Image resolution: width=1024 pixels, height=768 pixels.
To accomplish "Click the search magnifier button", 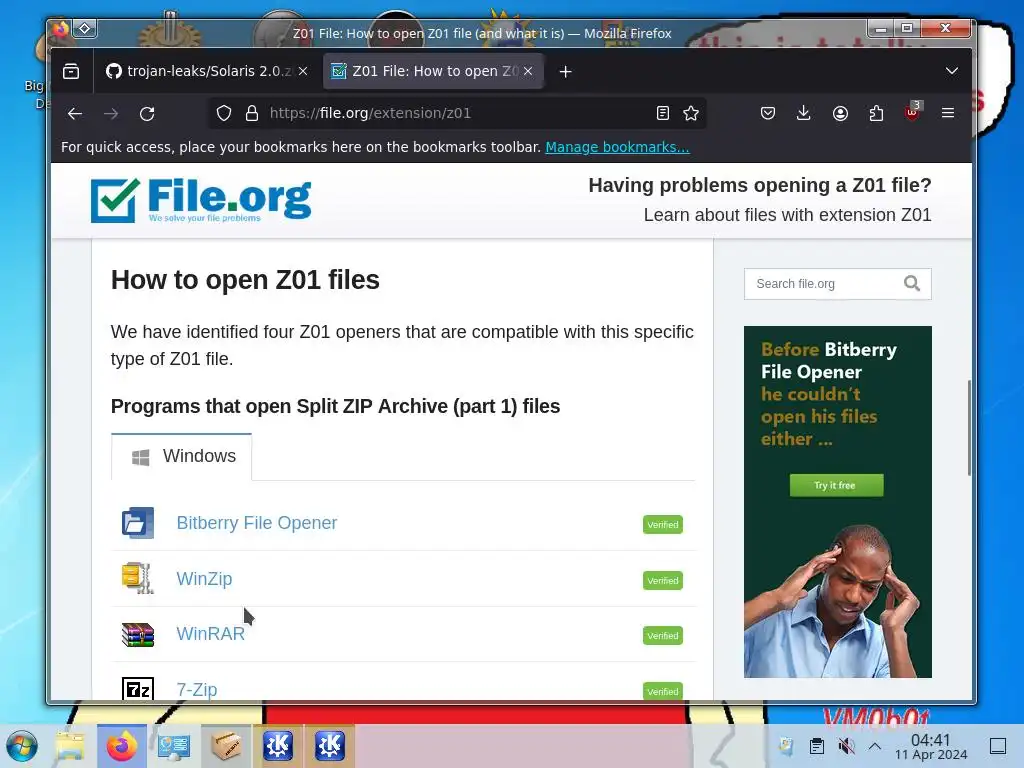I will [912, 283].
